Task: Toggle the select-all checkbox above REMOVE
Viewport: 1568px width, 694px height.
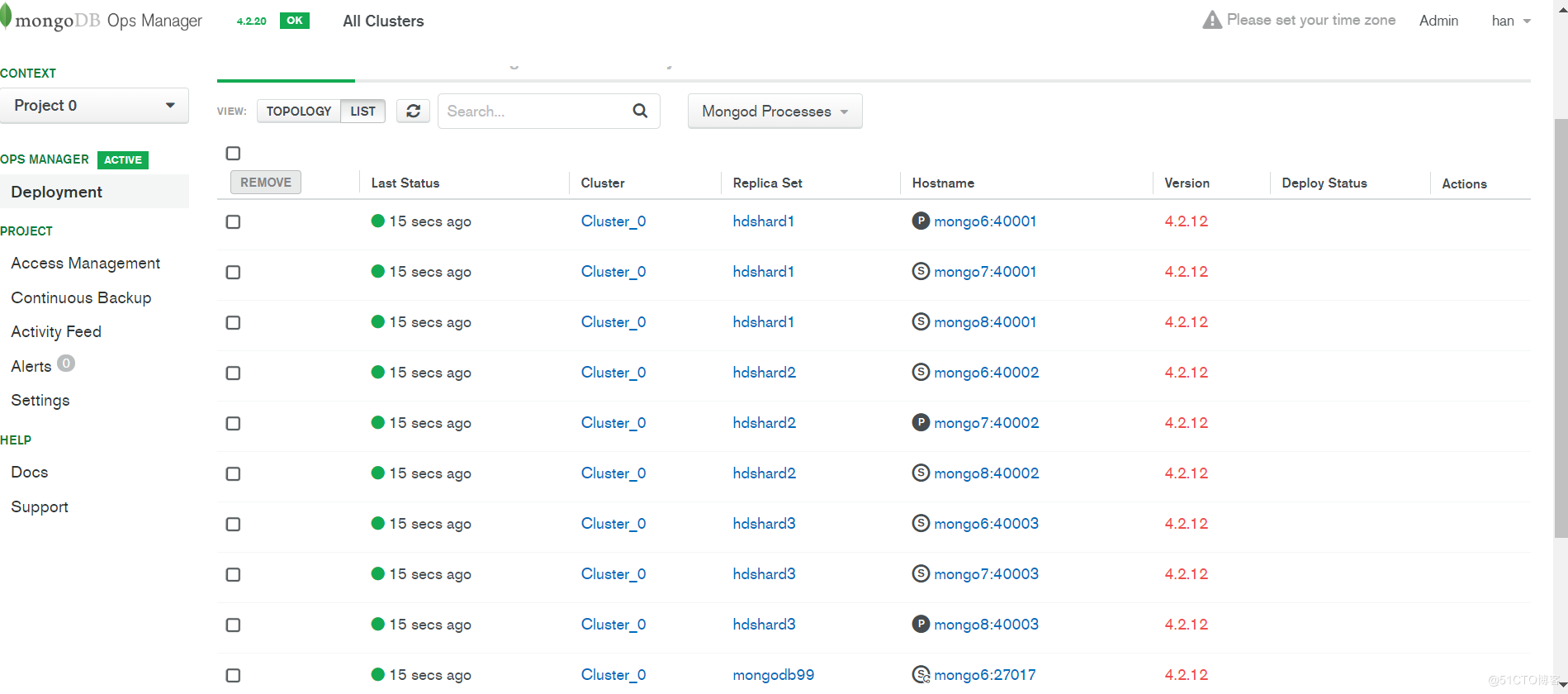Action: tap(233, 153)
